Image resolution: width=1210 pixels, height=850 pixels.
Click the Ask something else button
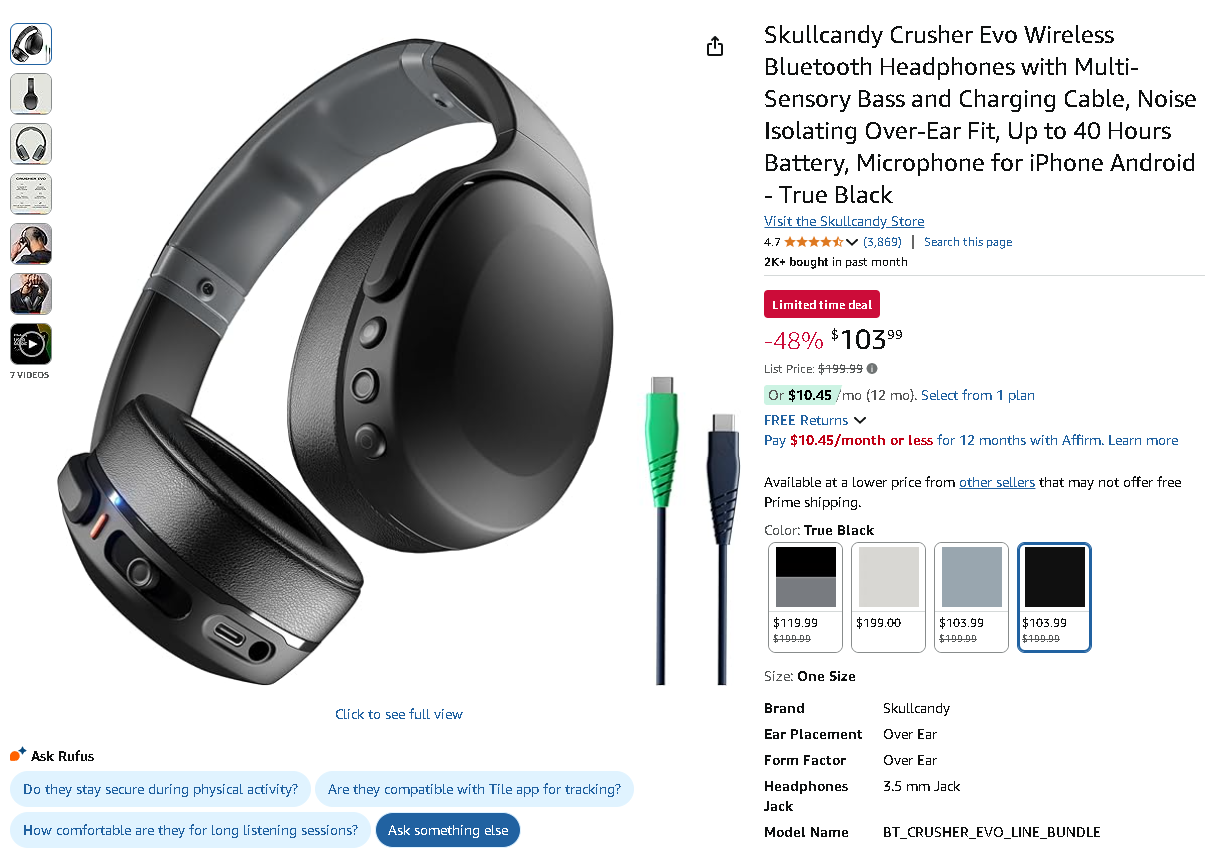(448, 830)
